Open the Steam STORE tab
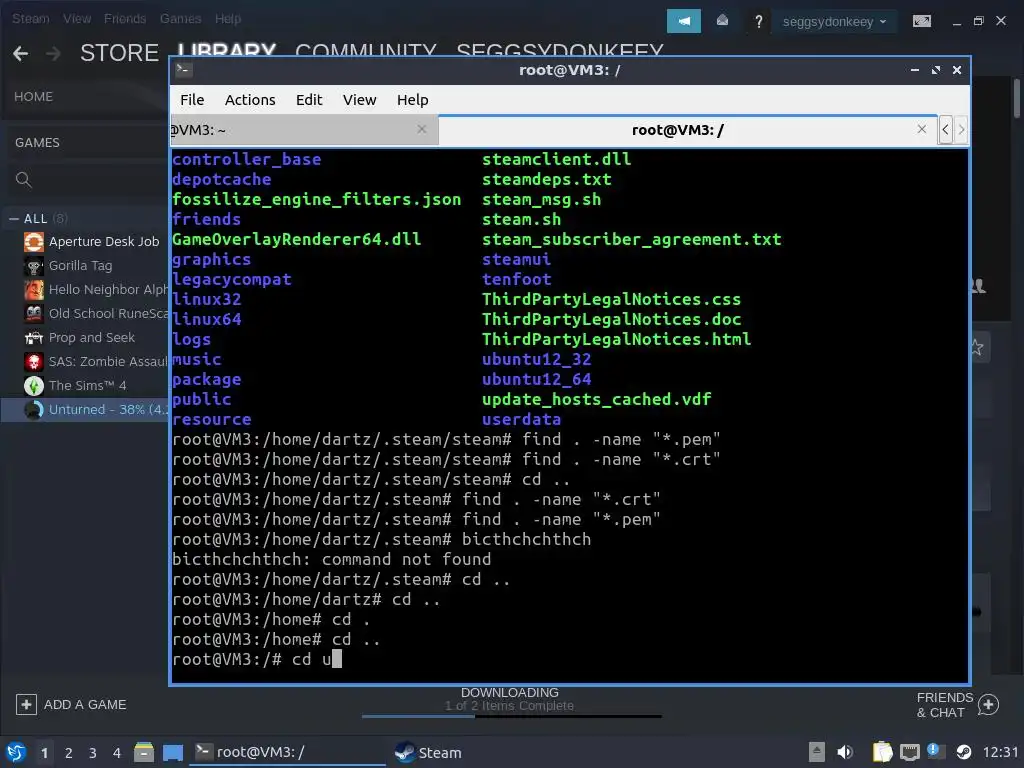 pos(120,53)
